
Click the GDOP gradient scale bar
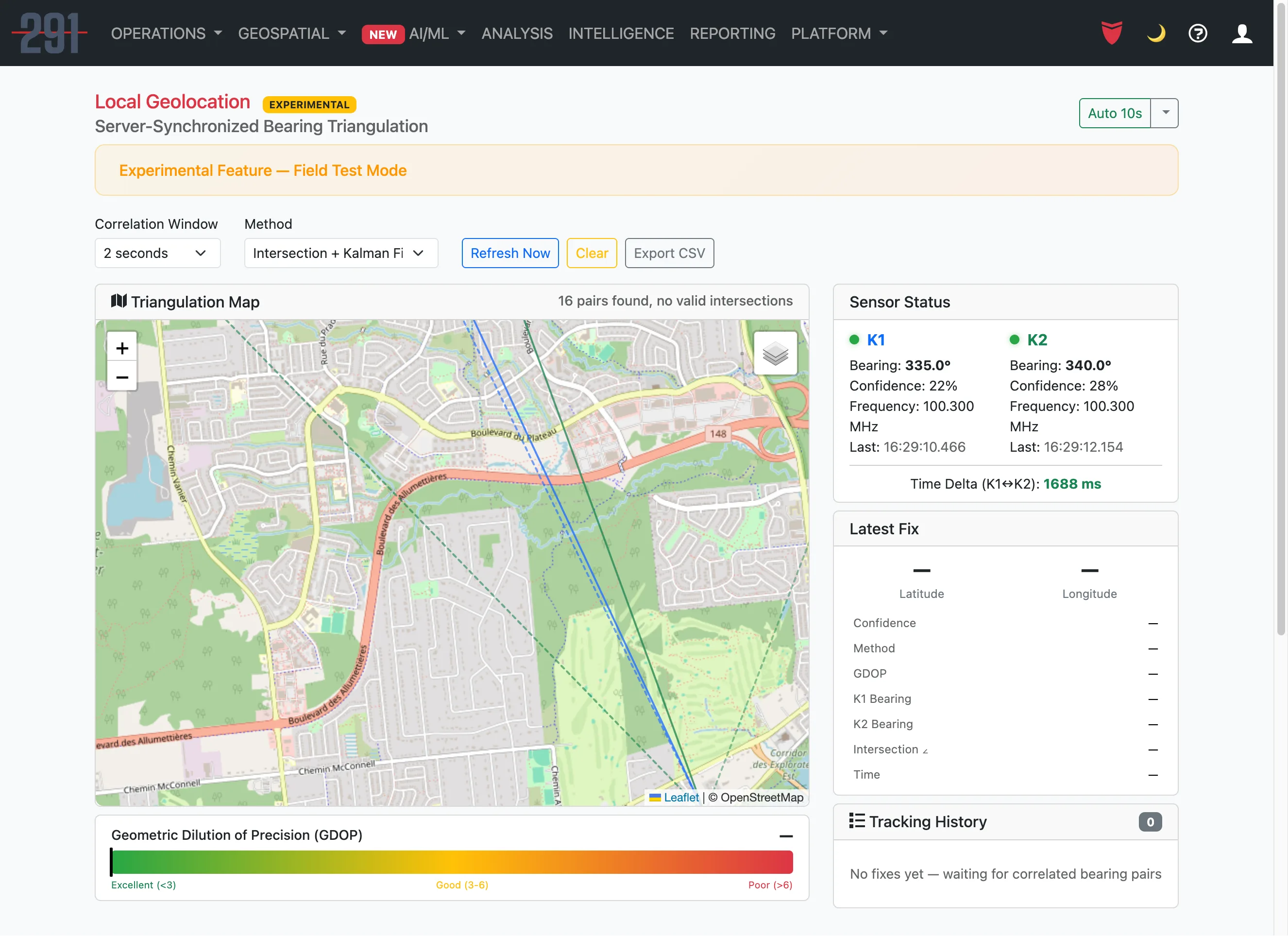click(x=452, y=862)
